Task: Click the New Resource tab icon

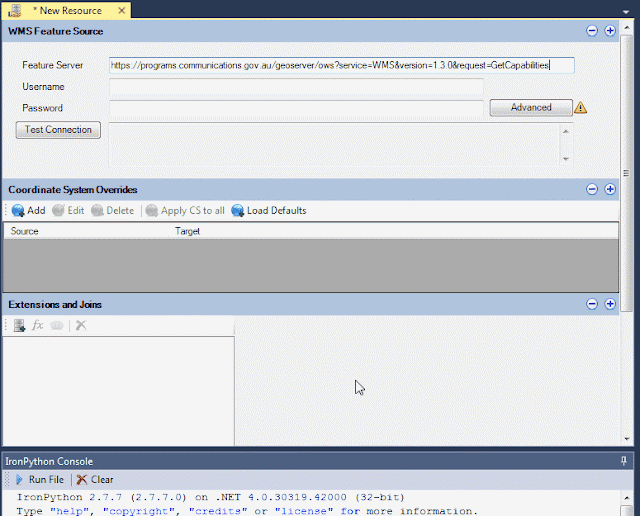Action: pyautogui.click(x=15, y=11)
